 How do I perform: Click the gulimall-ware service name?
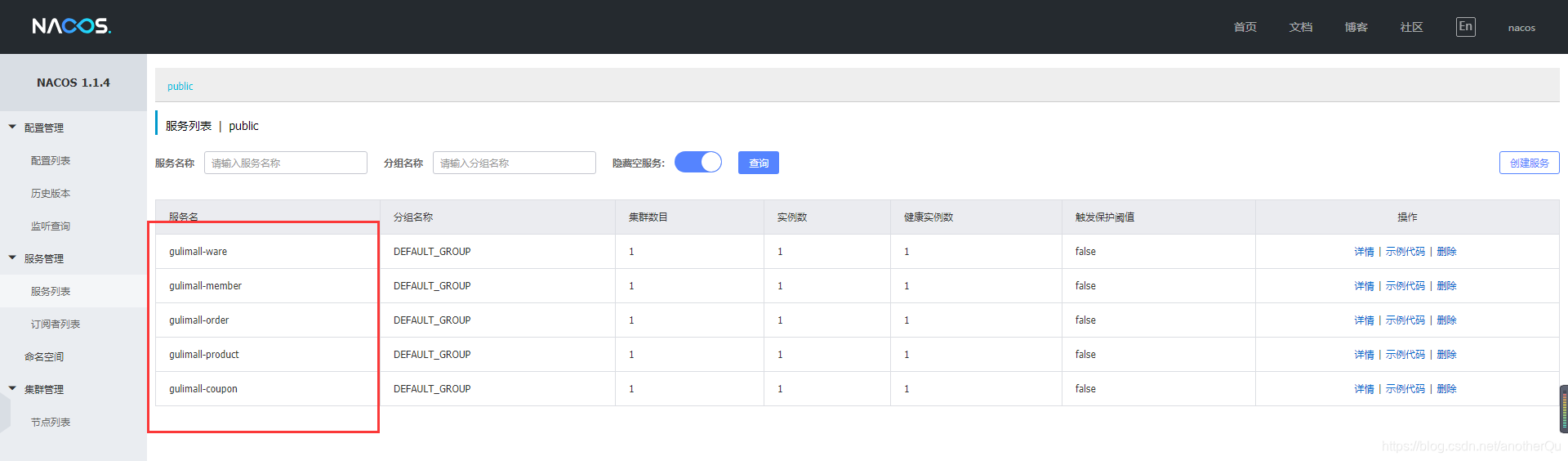click(198, 252)
